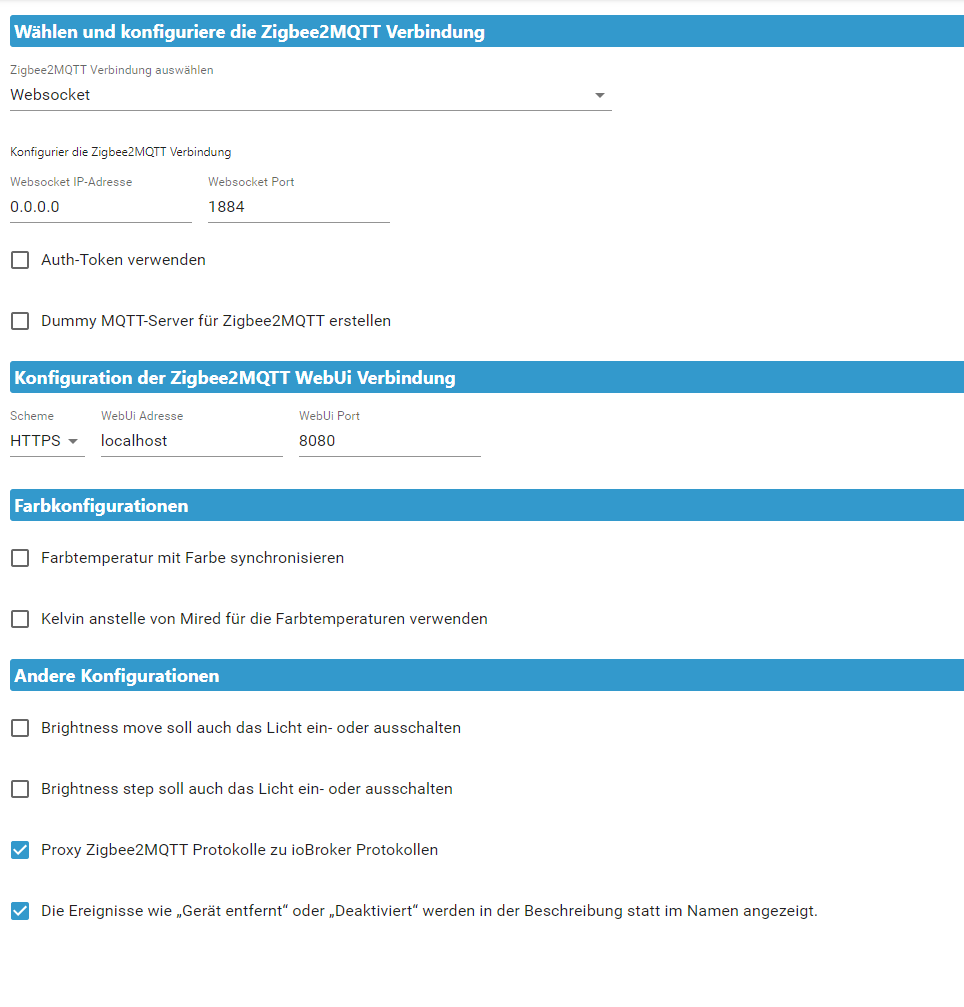Click the Farbkonfigurationen section header
Screen dimensions: 964x1007
coord(101,506)
